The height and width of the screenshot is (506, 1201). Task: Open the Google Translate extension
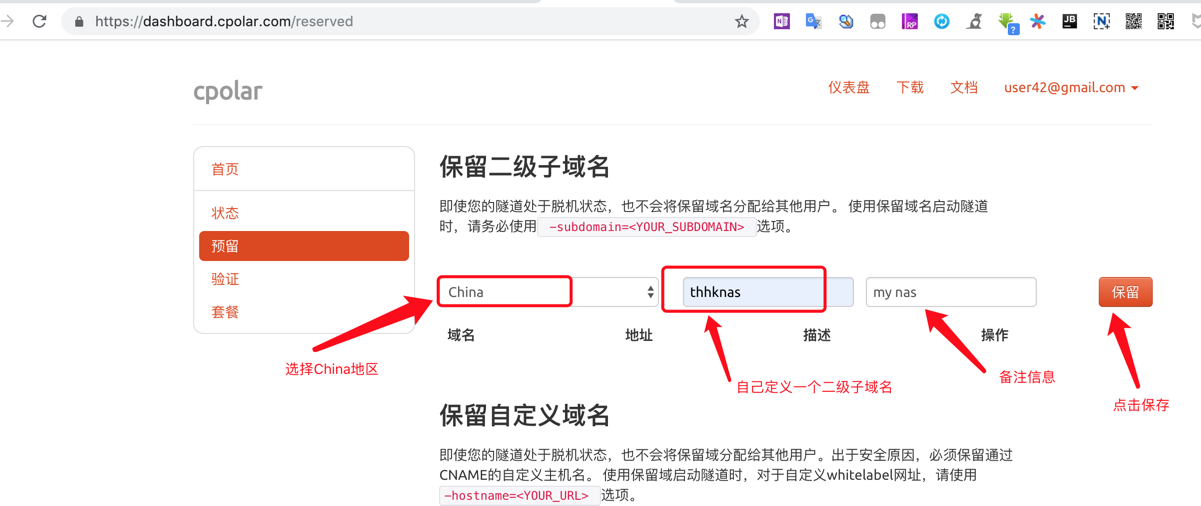814,21
